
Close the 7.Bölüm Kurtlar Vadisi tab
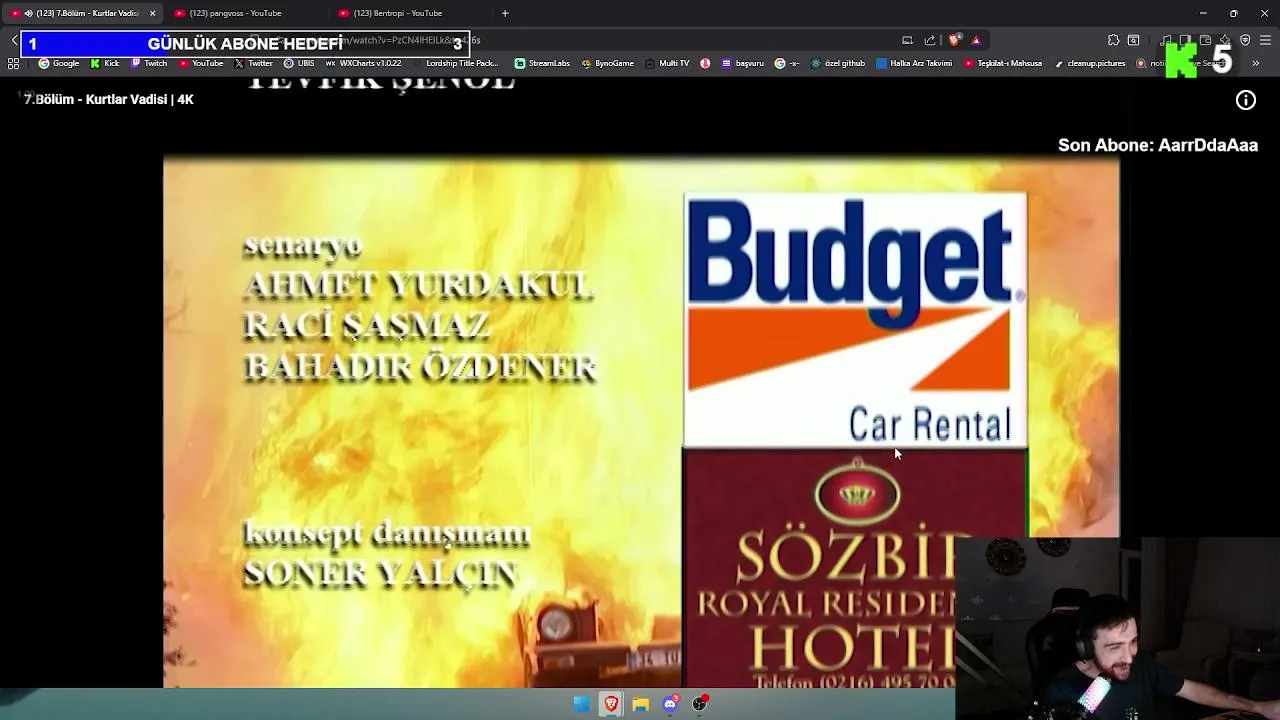tap(152, 13)
